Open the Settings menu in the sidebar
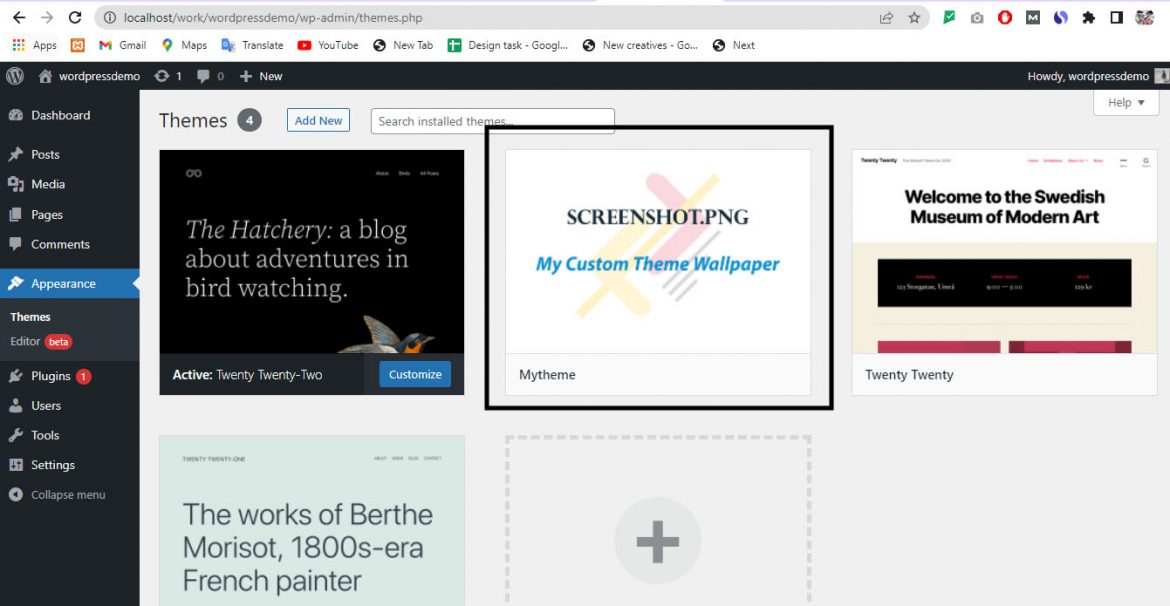The height and width of the screenshot is (606, 1170). 17,464
